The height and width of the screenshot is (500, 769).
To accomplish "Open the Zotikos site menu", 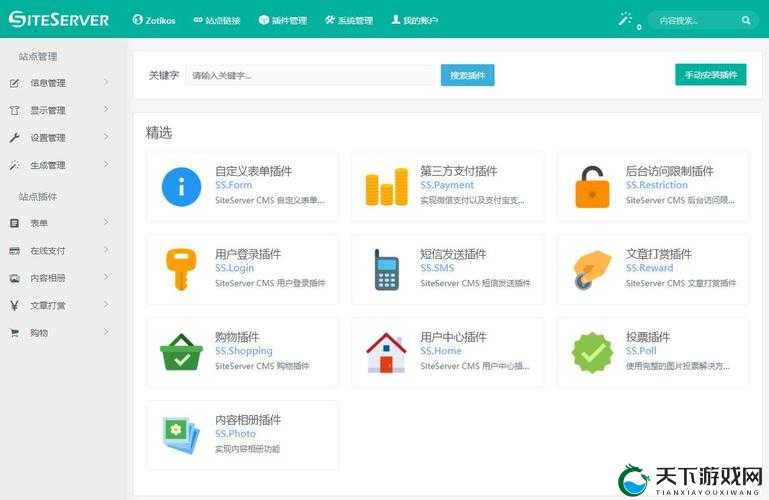I will click(154, 20).
